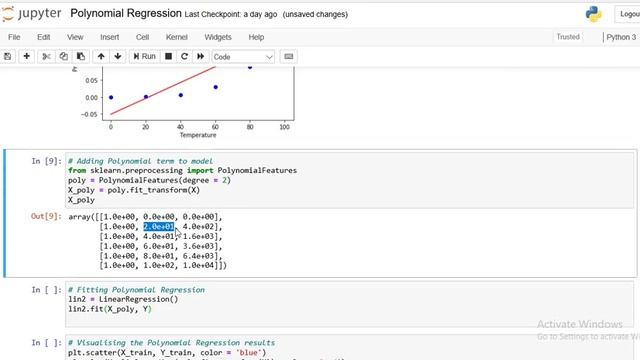Image resolution: width=640 pixels, height=360 pixels.
Task: Move selected cell up arrow
Action: click(x=101, y=56)
